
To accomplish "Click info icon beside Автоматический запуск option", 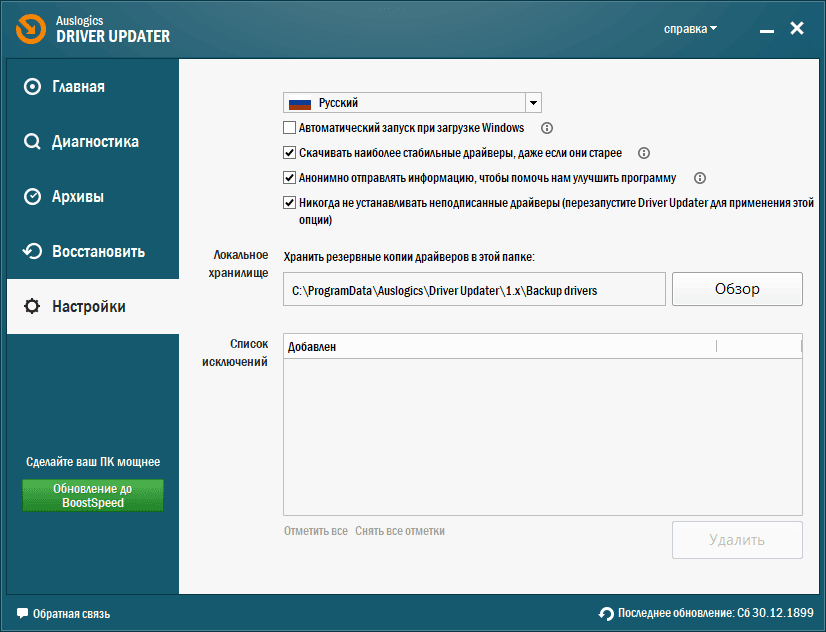I will (x=547, y=128).
